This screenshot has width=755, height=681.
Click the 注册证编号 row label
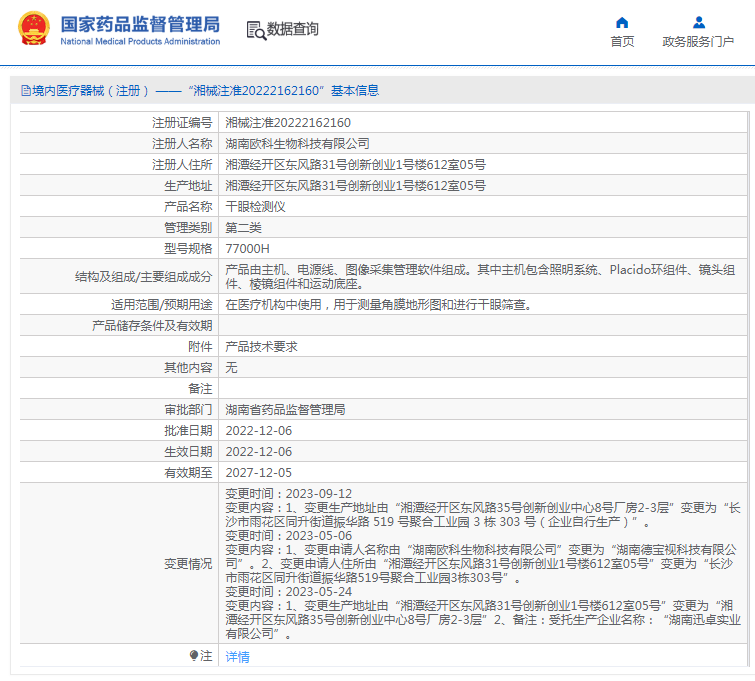(x=182, y=123)
